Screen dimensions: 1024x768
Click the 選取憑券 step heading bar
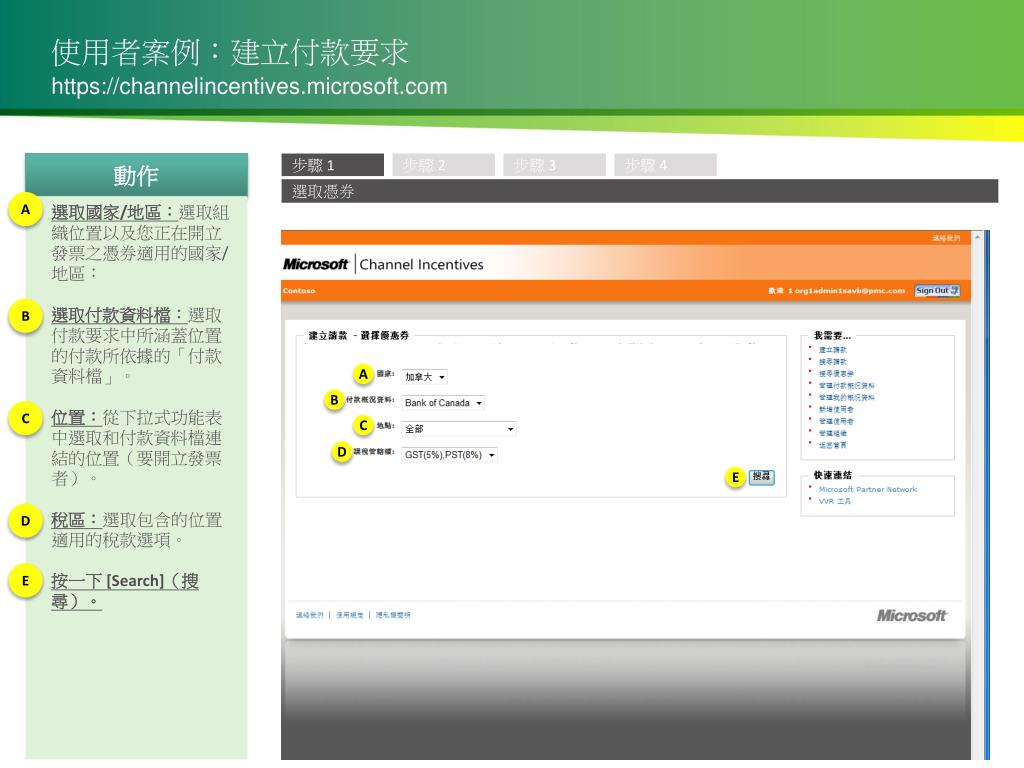[639, 191]
